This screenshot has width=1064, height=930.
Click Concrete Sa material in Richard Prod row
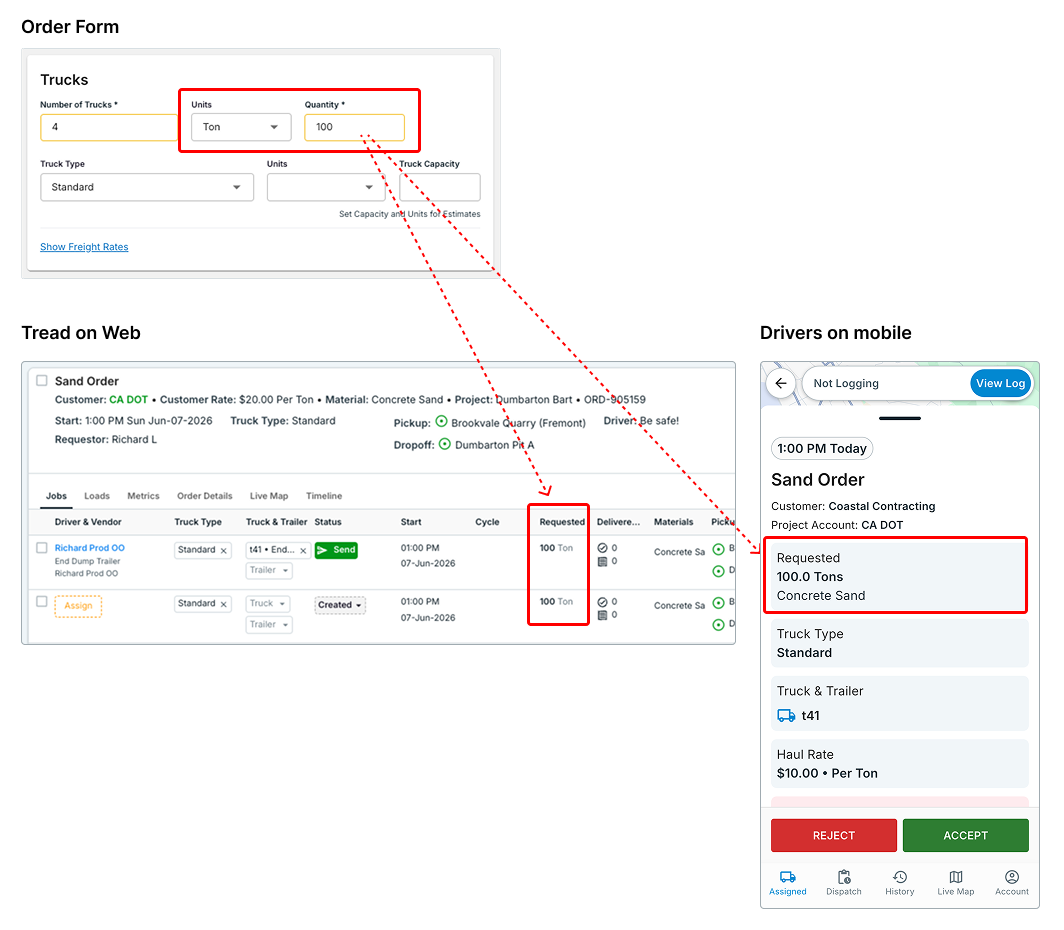click(x=679, y=552)
